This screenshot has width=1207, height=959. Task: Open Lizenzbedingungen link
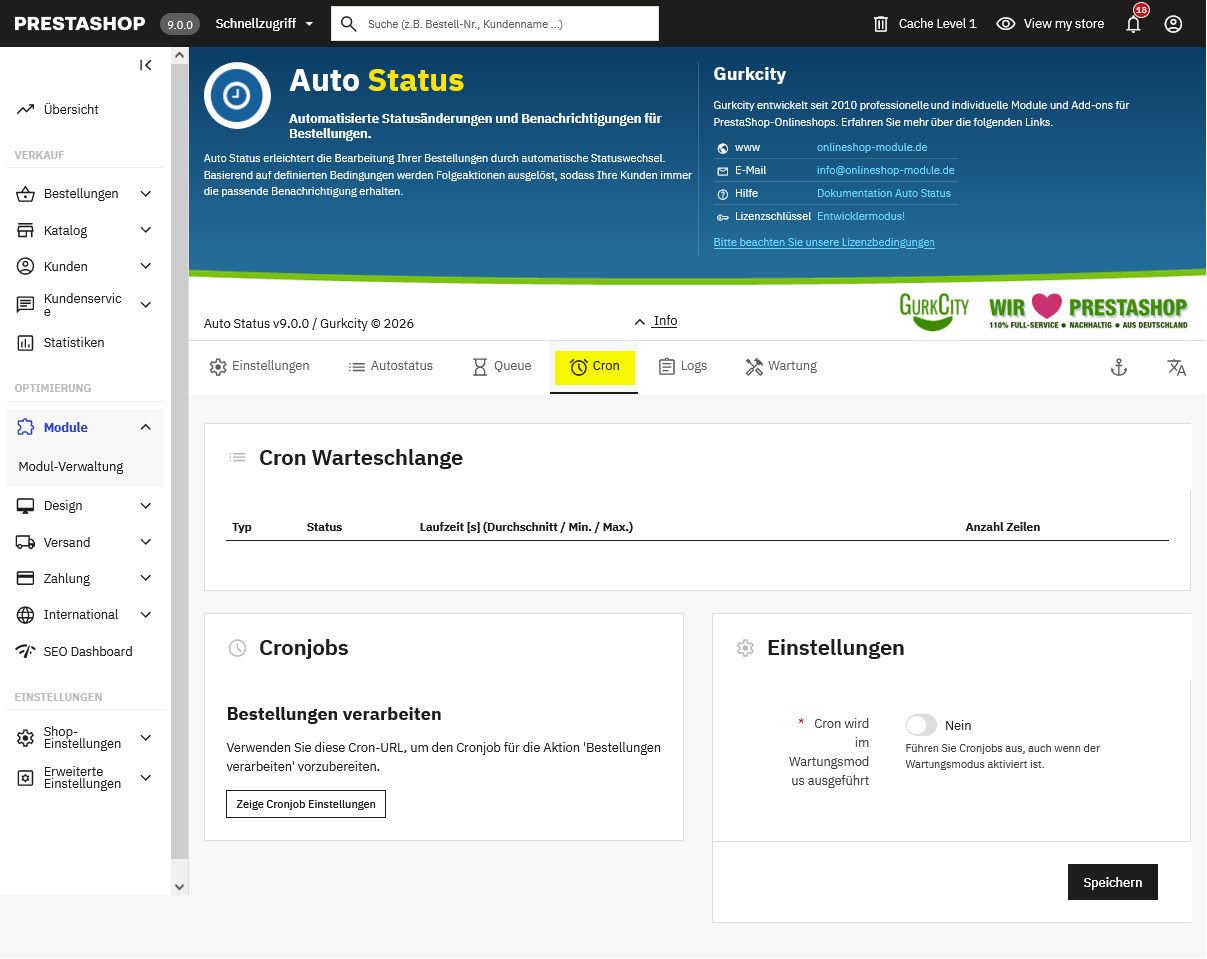click(824, 243)
